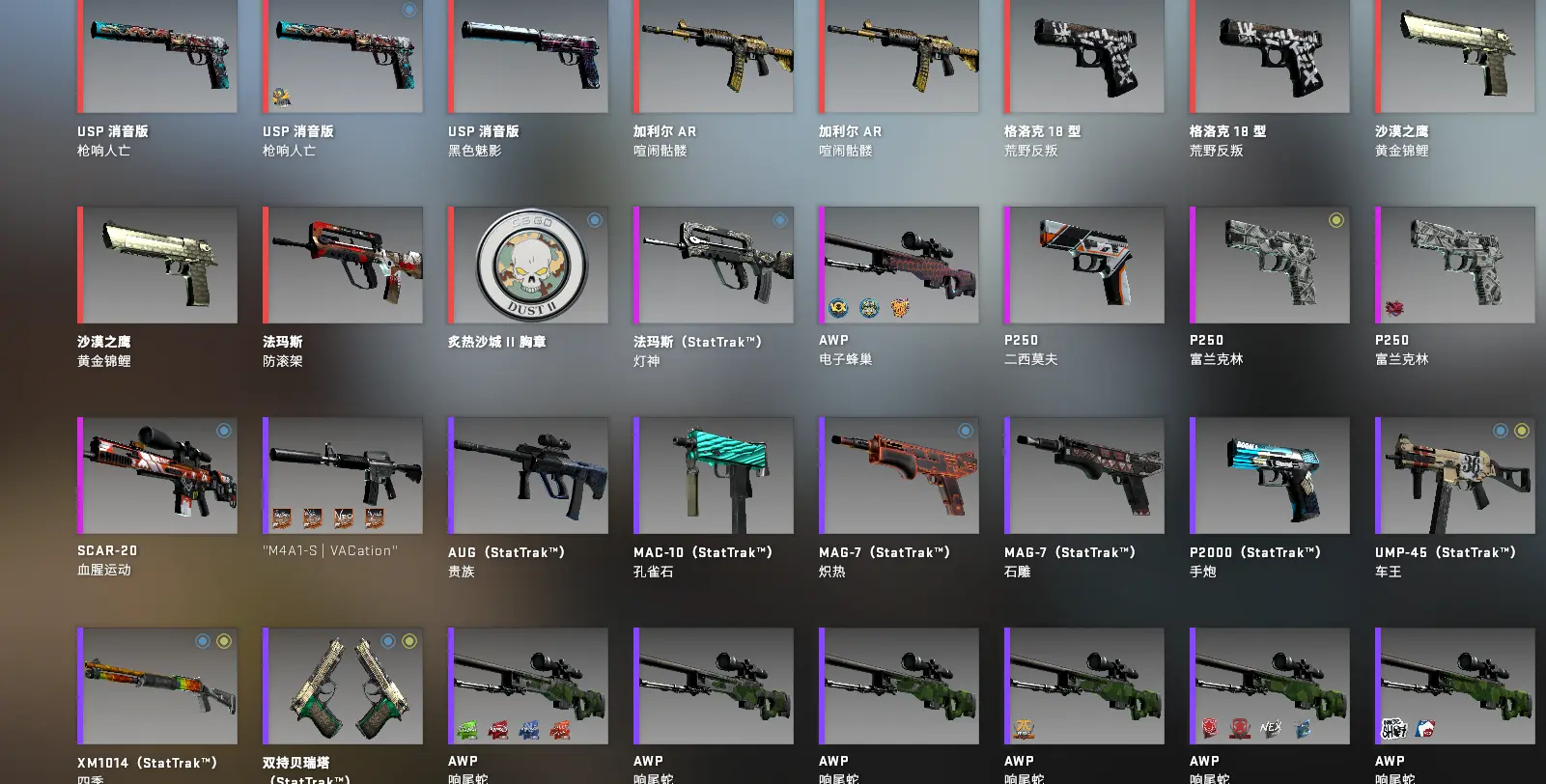The width and height of the screenshot is (1546, 784).
Task: Click the first sticker on M4A1-S VACation
Action: pyautogui.click(x=282, y=518)
